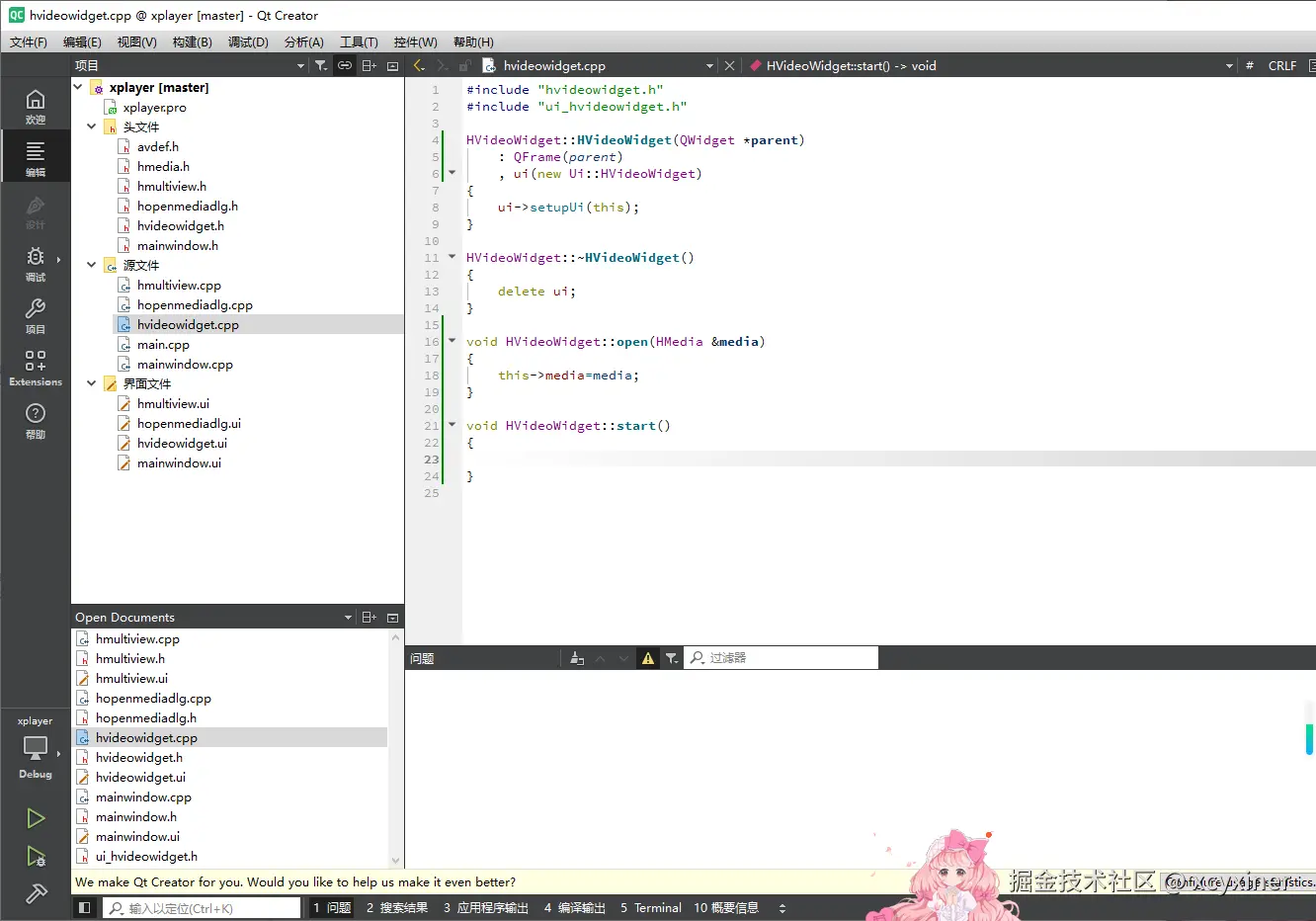Screen dimensions: 1316x921
Task: Switch to the 编译输出 output tab
Action: [x=575, y=908]
